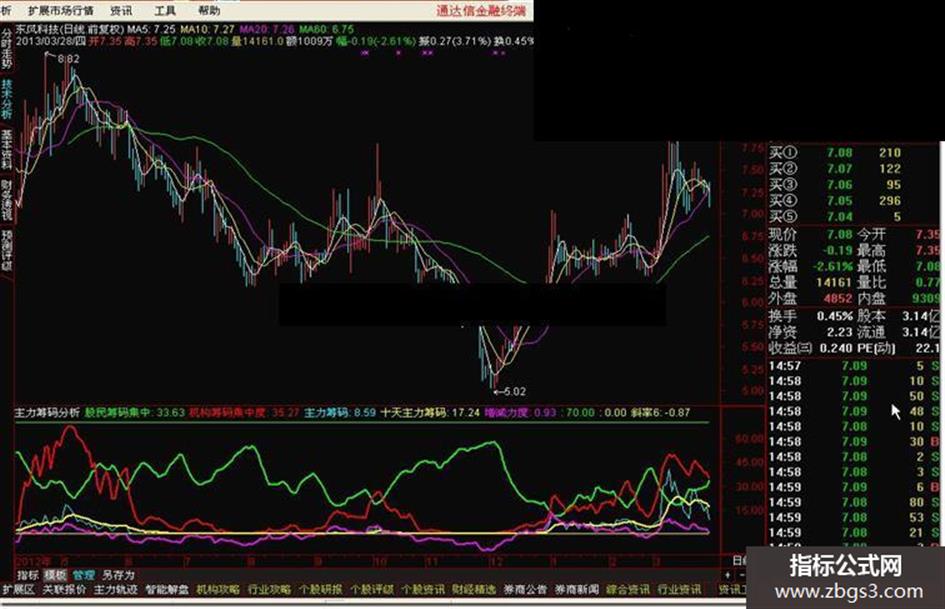Switch to the 分时走势 sidebar tab

pos(7,48)
